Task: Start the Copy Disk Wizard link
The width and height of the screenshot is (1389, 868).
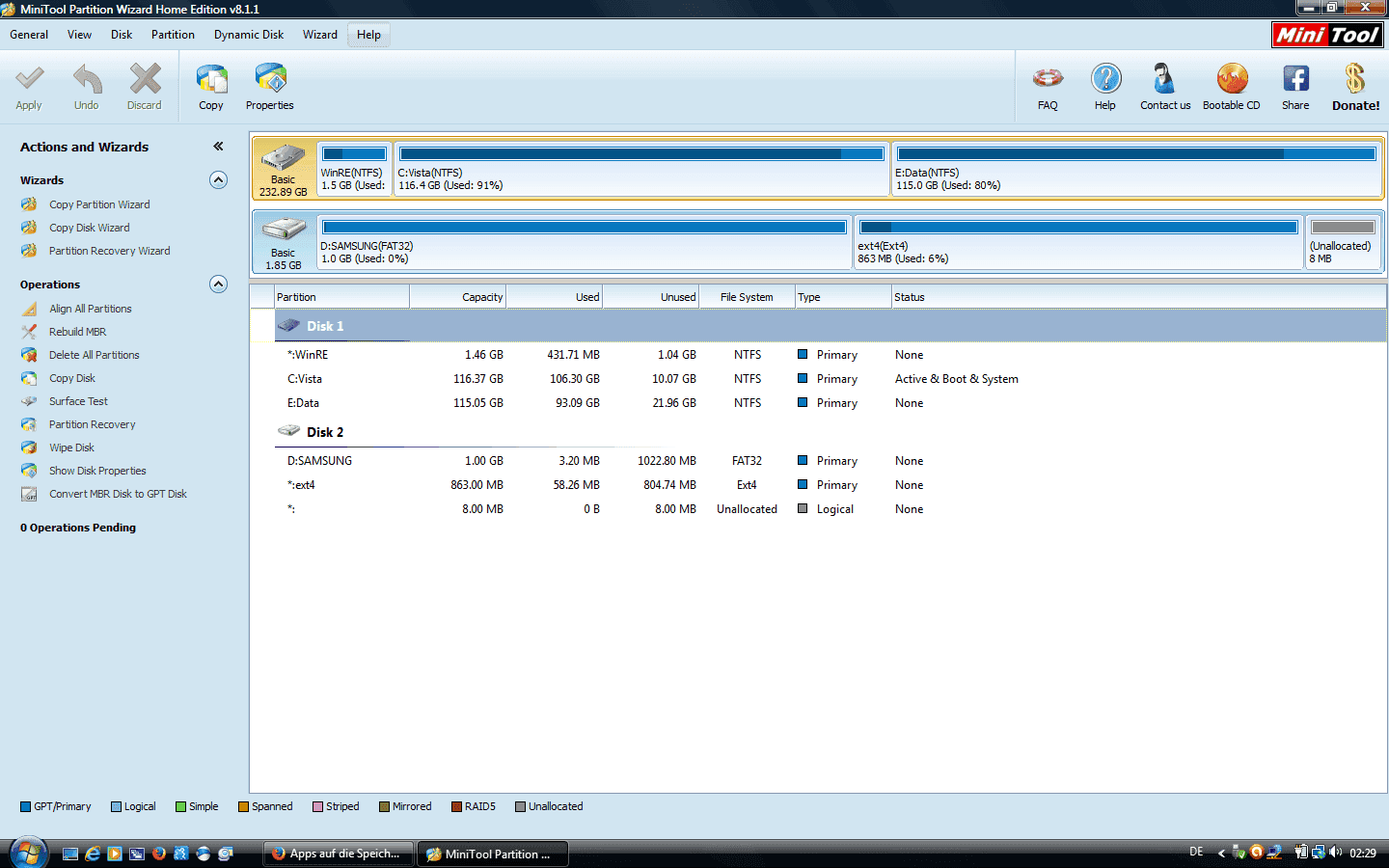Action: 90,228
